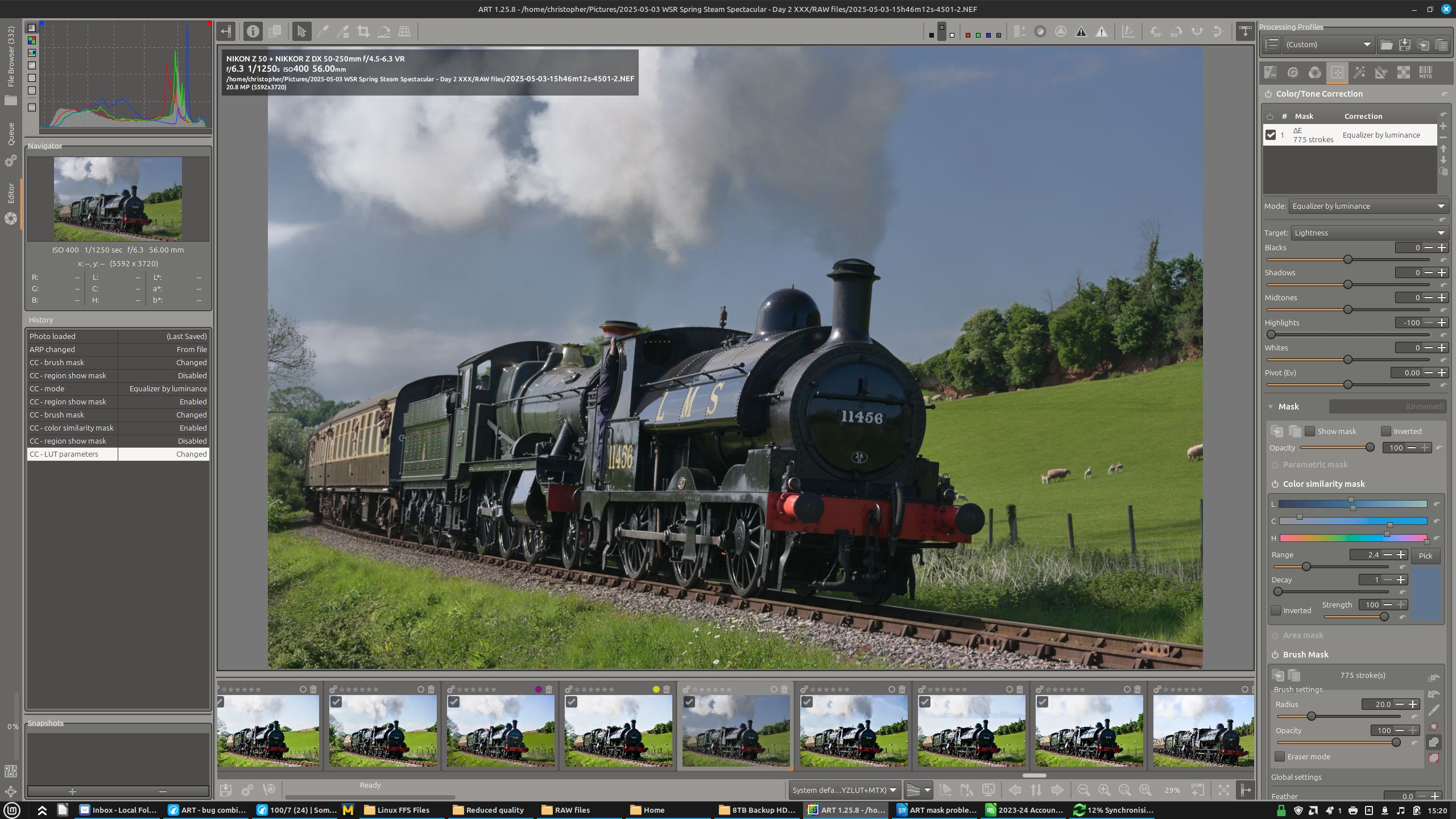This screenshot has width=1456, height=819.
Task: Zoom in using bottom bar magnifier
Action: [1104, 790]
